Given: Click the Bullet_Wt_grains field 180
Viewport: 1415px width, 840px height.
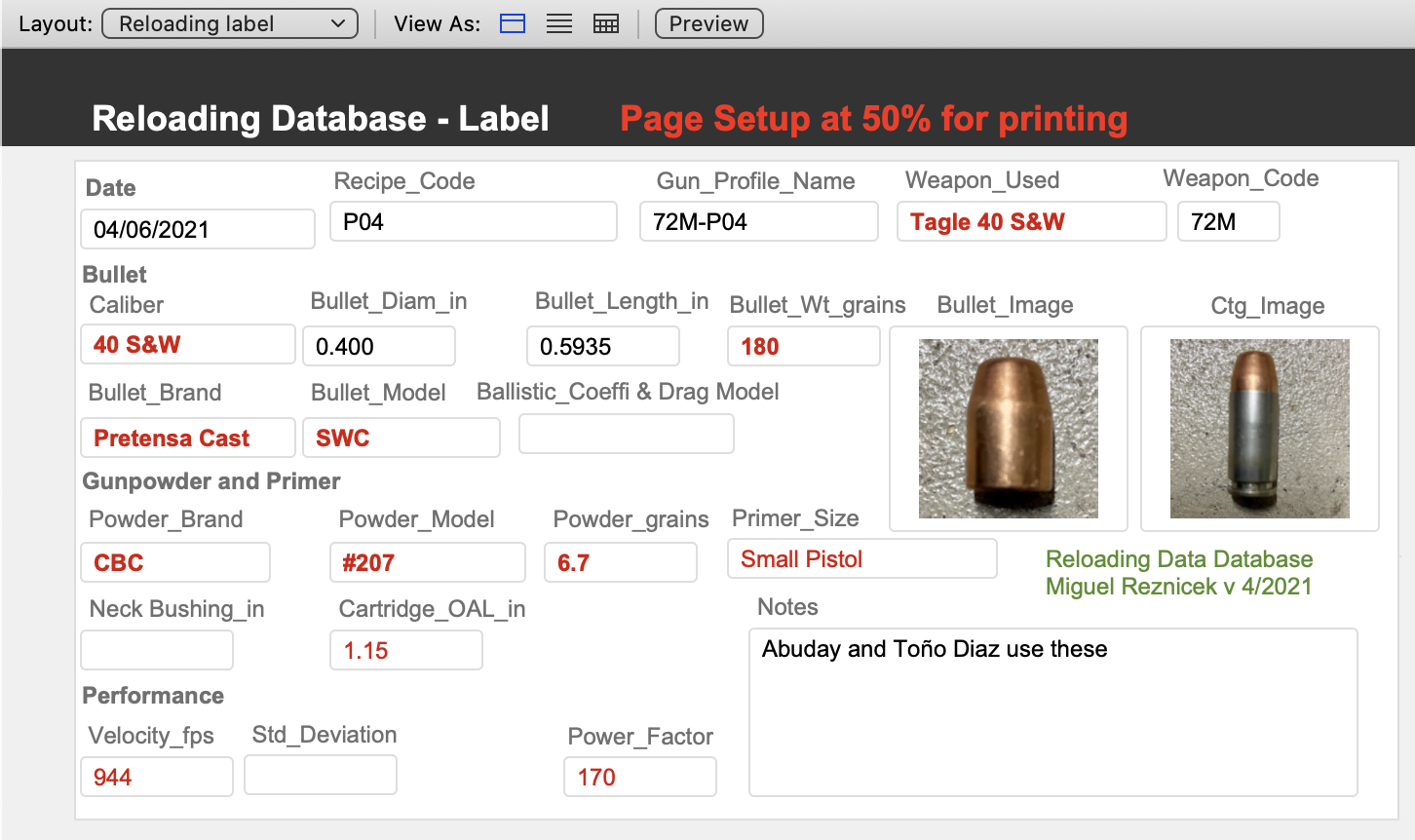Looking at the screenshot, I should [x=804, y=346].
